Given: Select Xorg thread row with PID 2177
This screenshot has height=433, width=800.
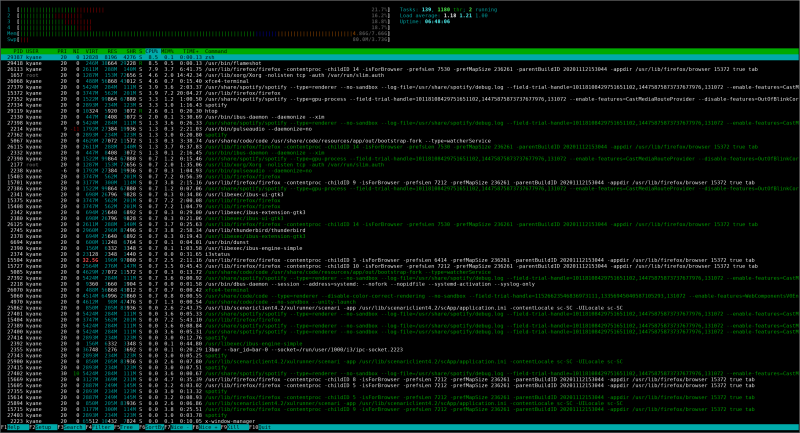Looking at the screenshot, I should [400, 165].
